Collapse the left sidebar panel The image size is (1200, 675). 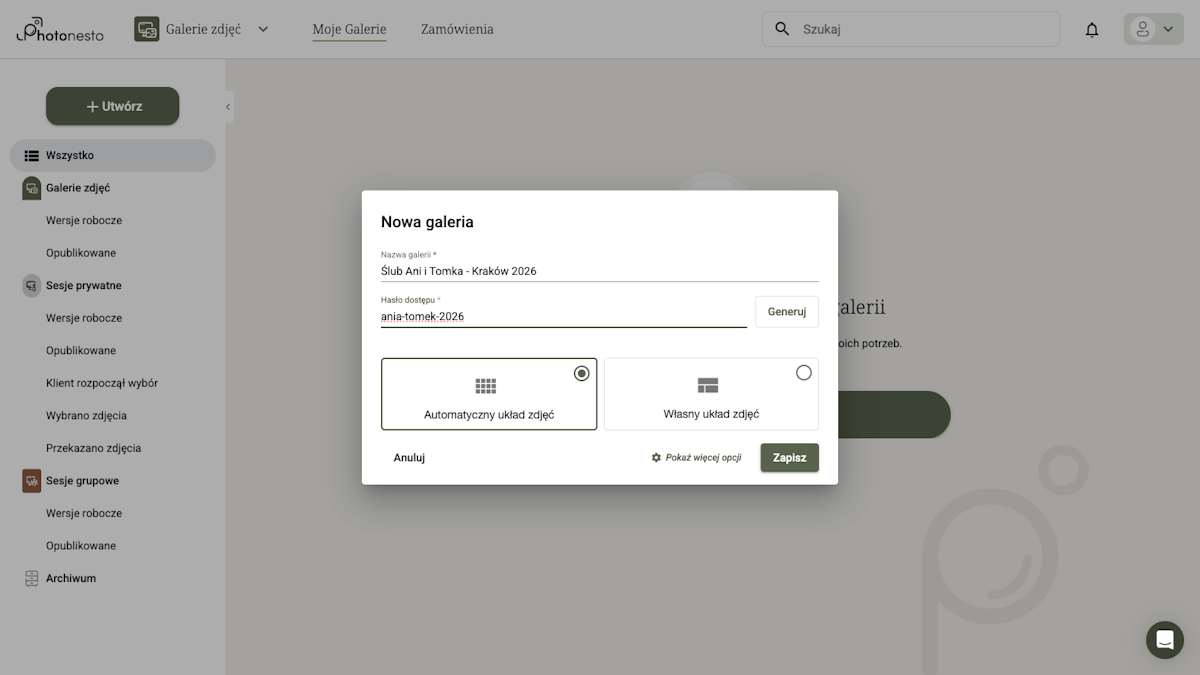(x=228, y=107)
